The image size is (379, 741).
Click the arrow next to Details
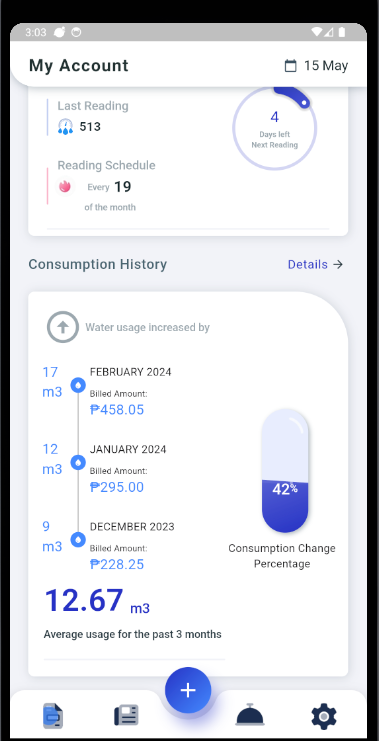[x=337, y=264]
